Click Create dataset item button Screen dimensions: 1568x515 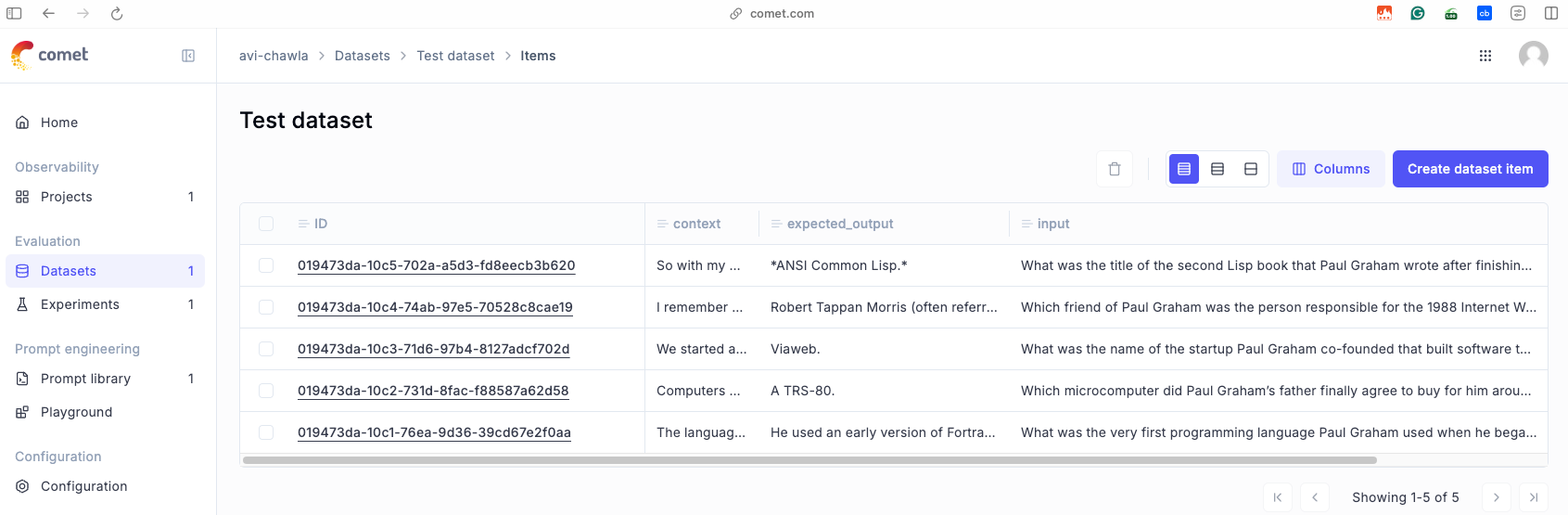click(1471, 169)
